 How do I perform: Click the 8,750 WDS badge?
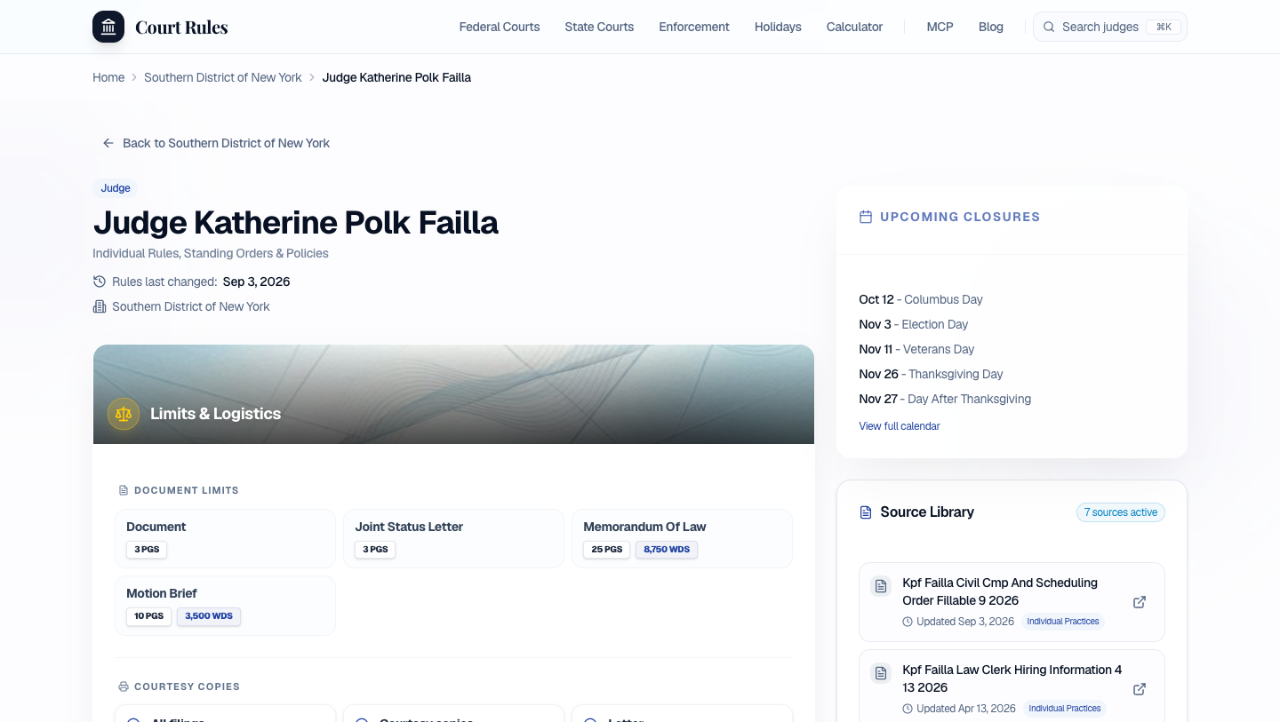tap(667, 549)
